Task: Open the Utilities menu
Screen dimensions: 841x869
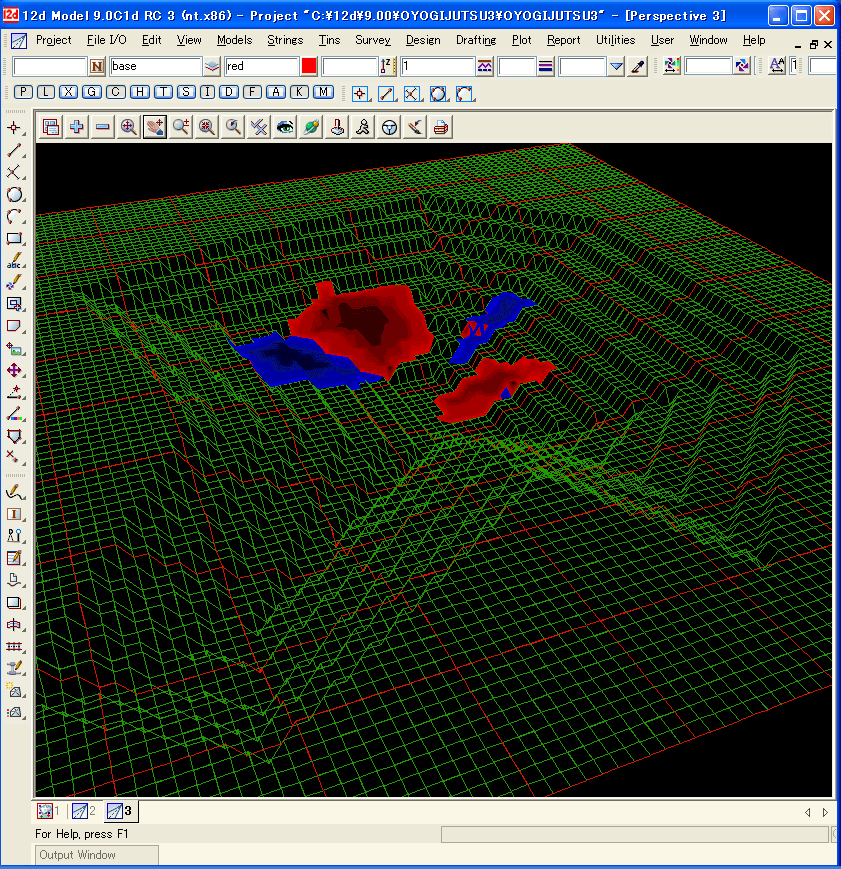Action: click(x=615, y=40)
